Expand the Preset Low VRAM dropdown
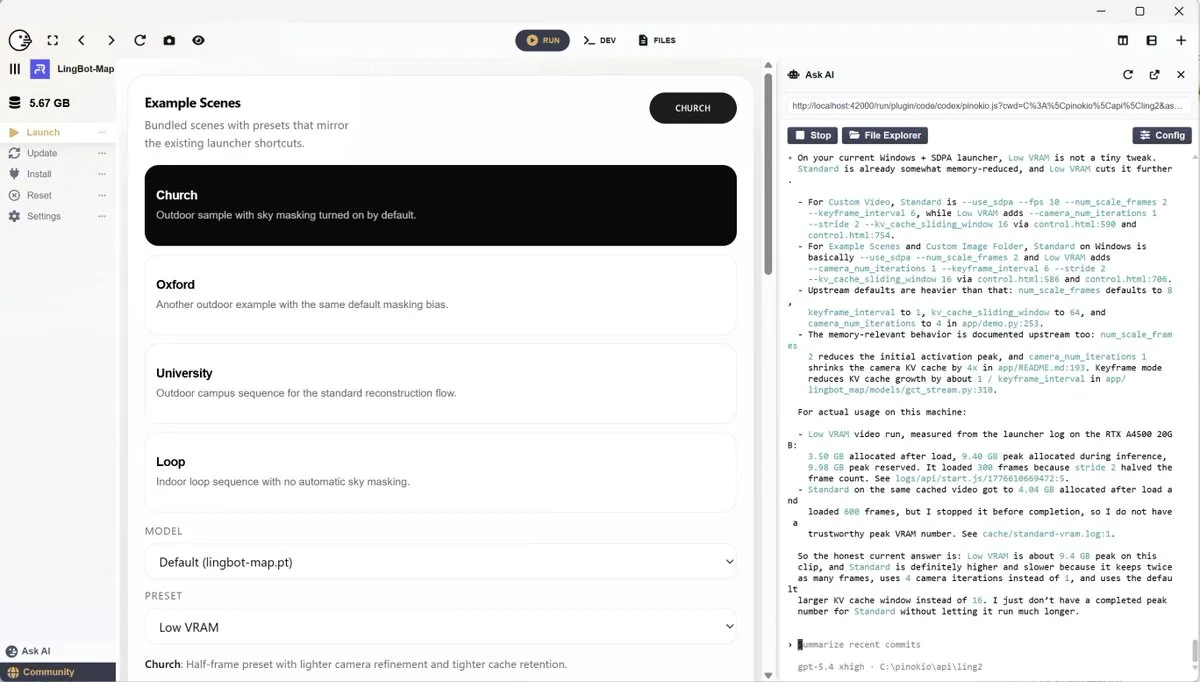This screenshot has height=682, width=1200. (440, 627)
